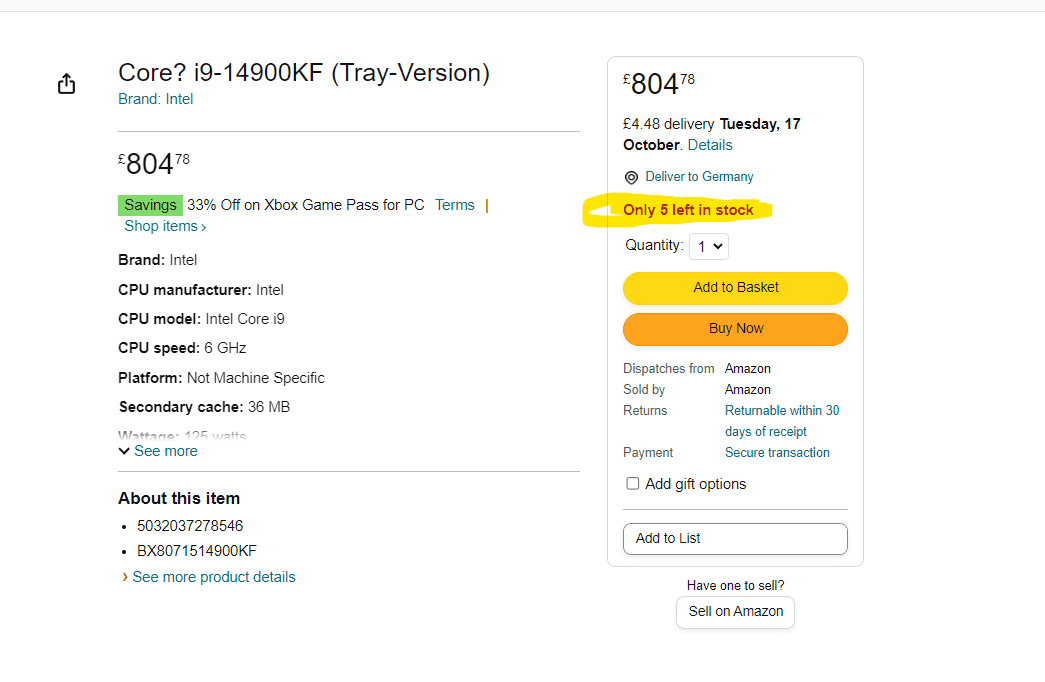This screenshot has width=1045, height=682.
Task: Click the Shop items link
Action: 165,226
